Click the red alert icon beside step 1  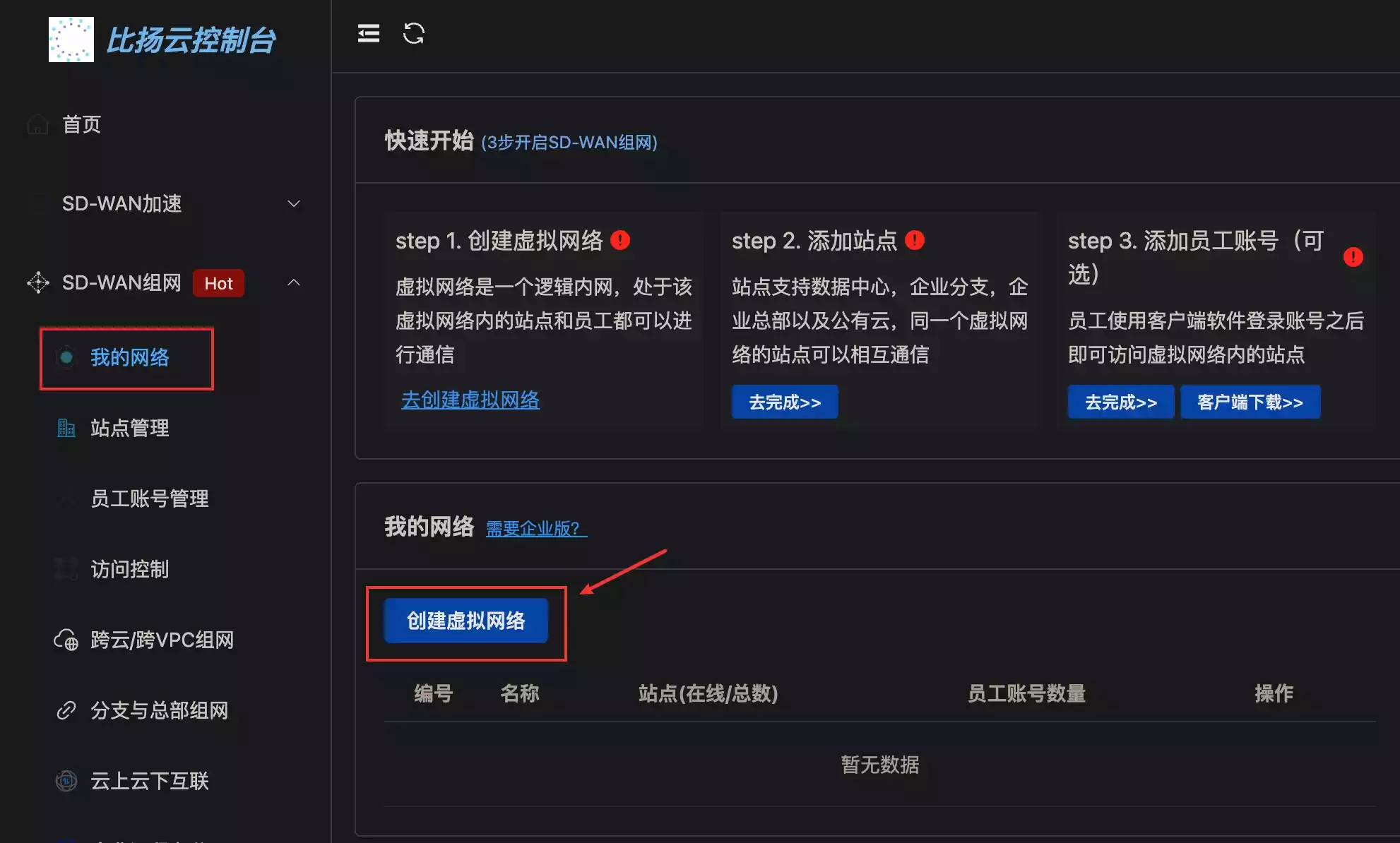(619, 240)
